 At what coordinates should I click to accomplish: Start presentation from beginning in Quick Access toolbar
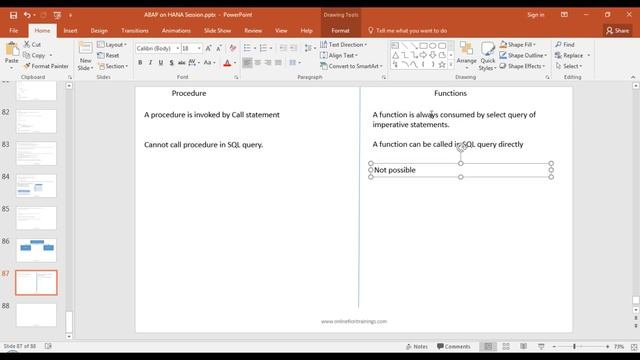[57, 15]
